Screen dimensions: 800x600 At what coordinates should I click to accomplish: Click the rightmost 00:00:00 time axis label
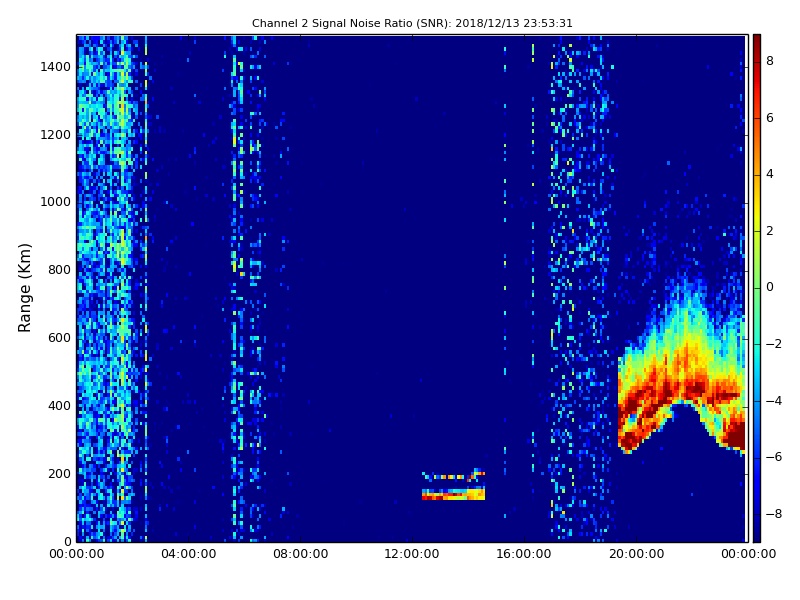(748, 554)
